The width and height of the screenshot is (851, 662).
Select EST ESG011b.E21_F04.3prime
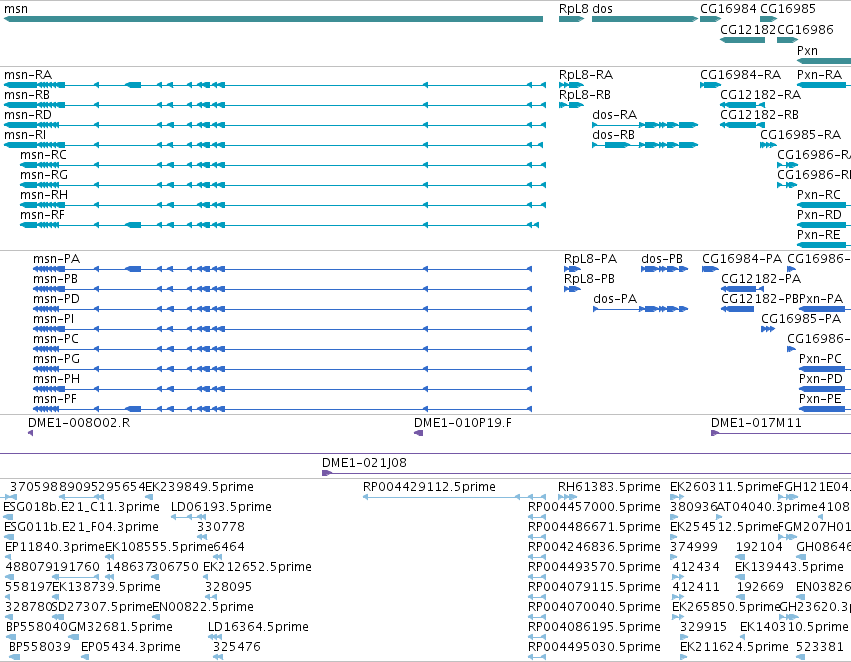(81, 527)
